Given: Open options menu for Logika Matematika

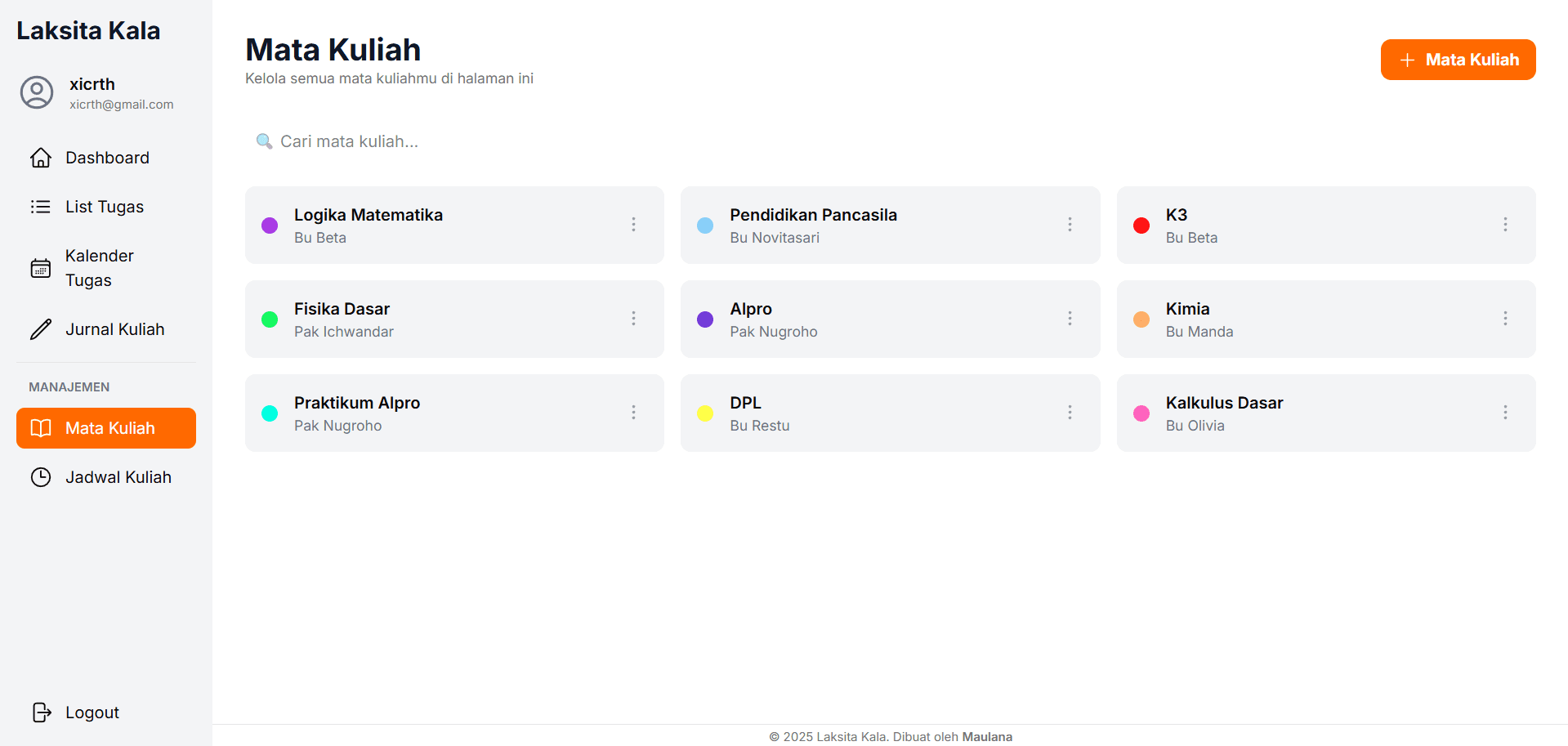Looking at the screenshot, I should (633, 225).
